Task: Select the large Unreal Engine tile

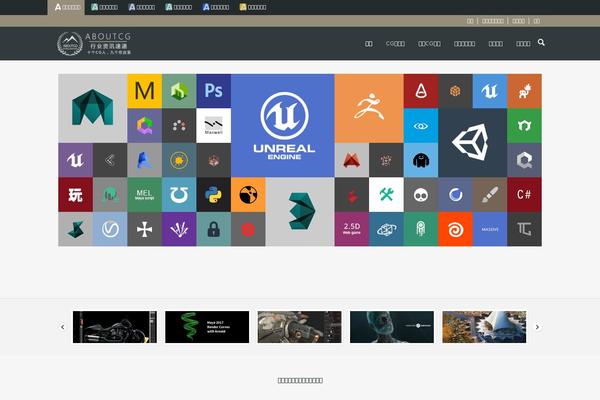Action: coord(282,126)
